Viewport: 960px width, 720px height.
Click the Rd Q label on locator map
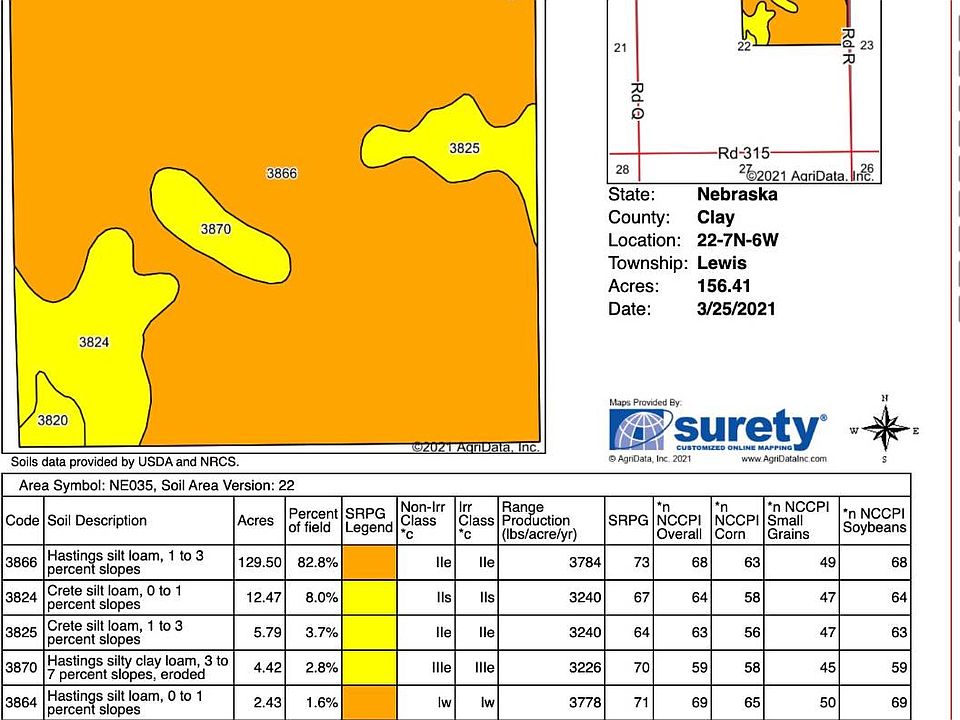[637, 100]
